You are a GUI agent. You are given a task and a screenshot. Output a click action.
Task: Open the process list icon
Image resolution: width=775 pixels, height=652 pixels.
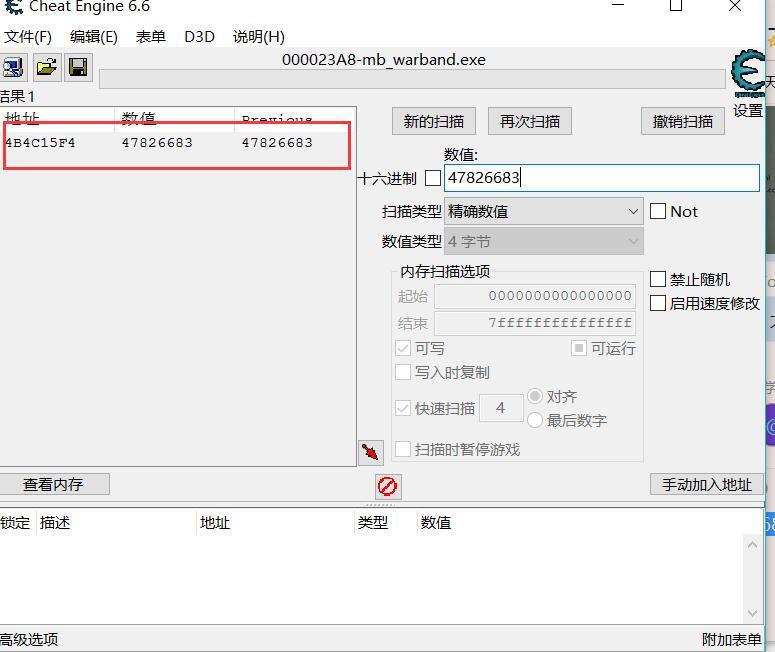coord(13,67)
